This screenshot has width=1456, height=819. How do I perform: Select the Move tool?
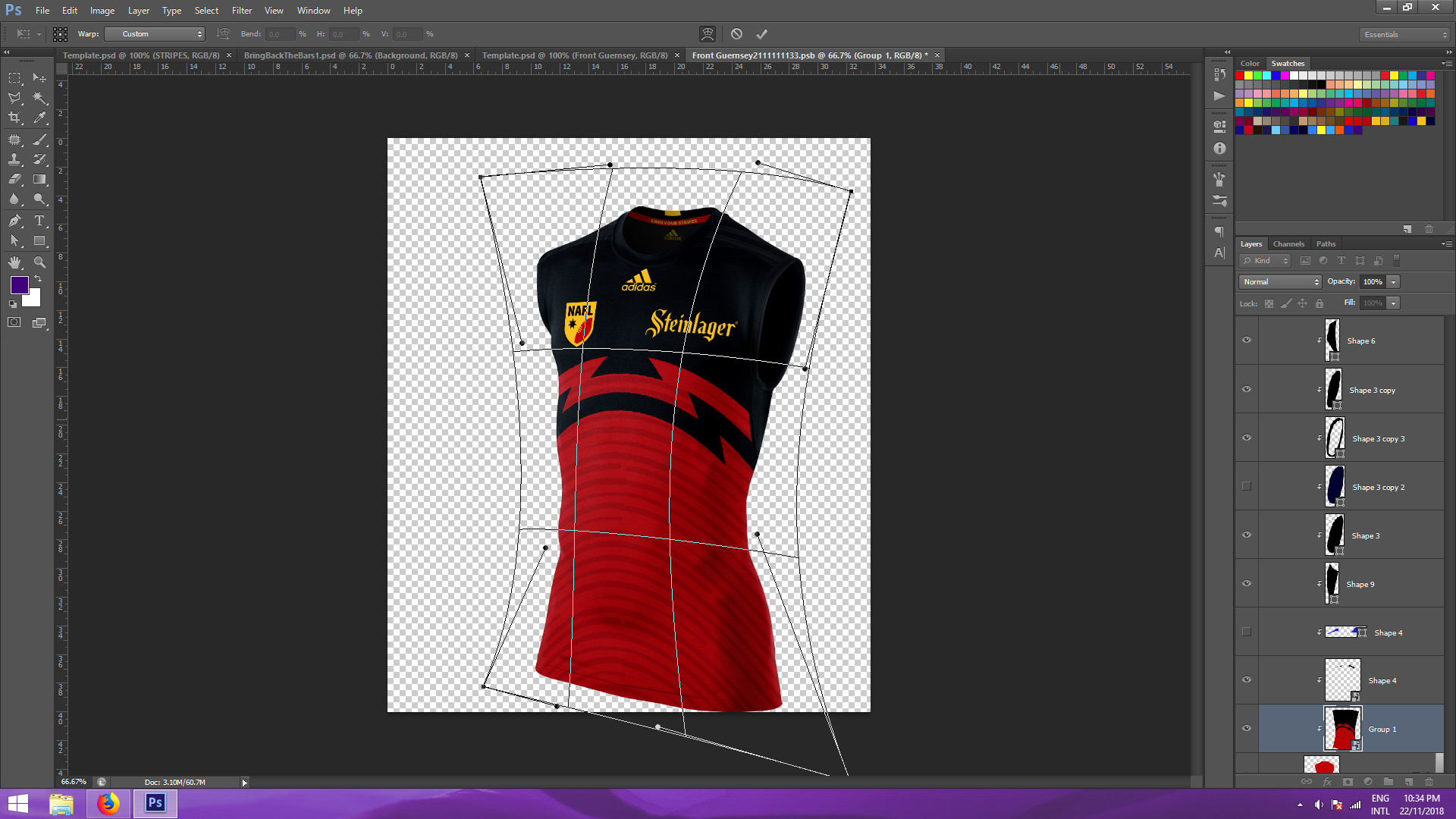coord(39,78)
